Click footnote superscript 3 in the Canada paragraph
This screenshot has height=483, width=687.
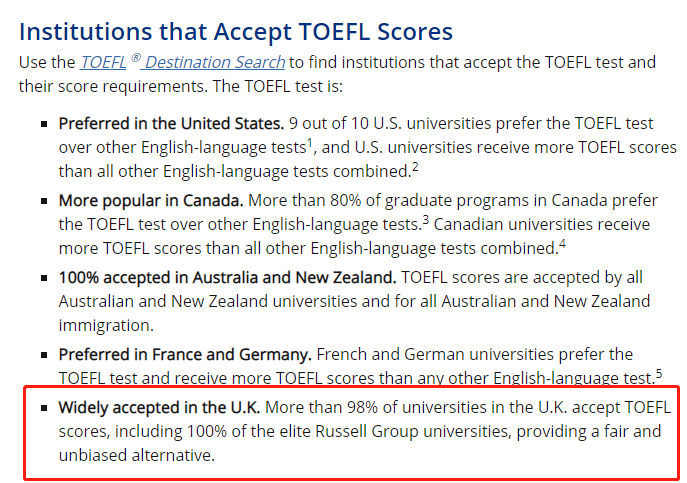[424, 219]
